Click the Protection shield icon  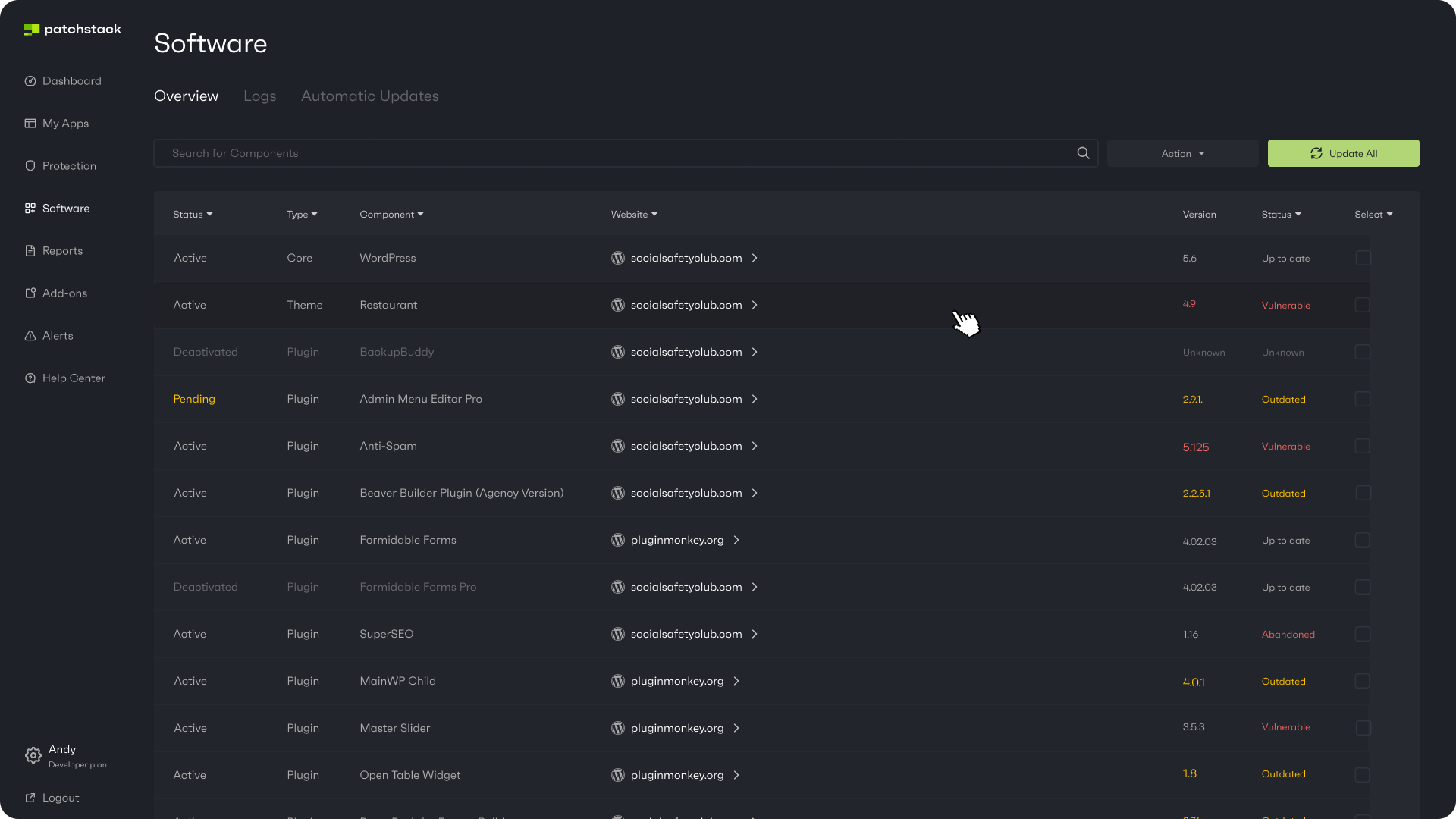click(x=30, y=166)
